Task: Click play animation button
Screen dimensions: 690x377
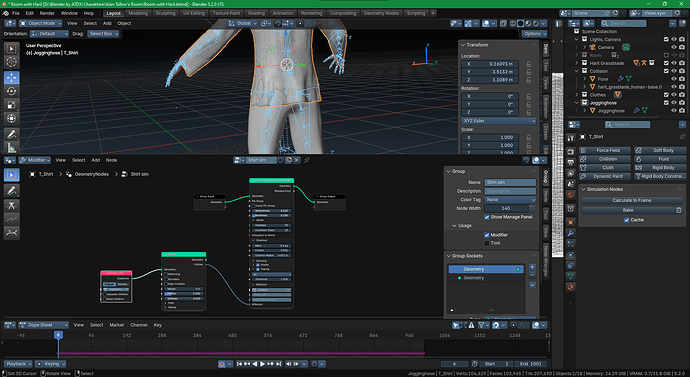Action: [262, 364]
